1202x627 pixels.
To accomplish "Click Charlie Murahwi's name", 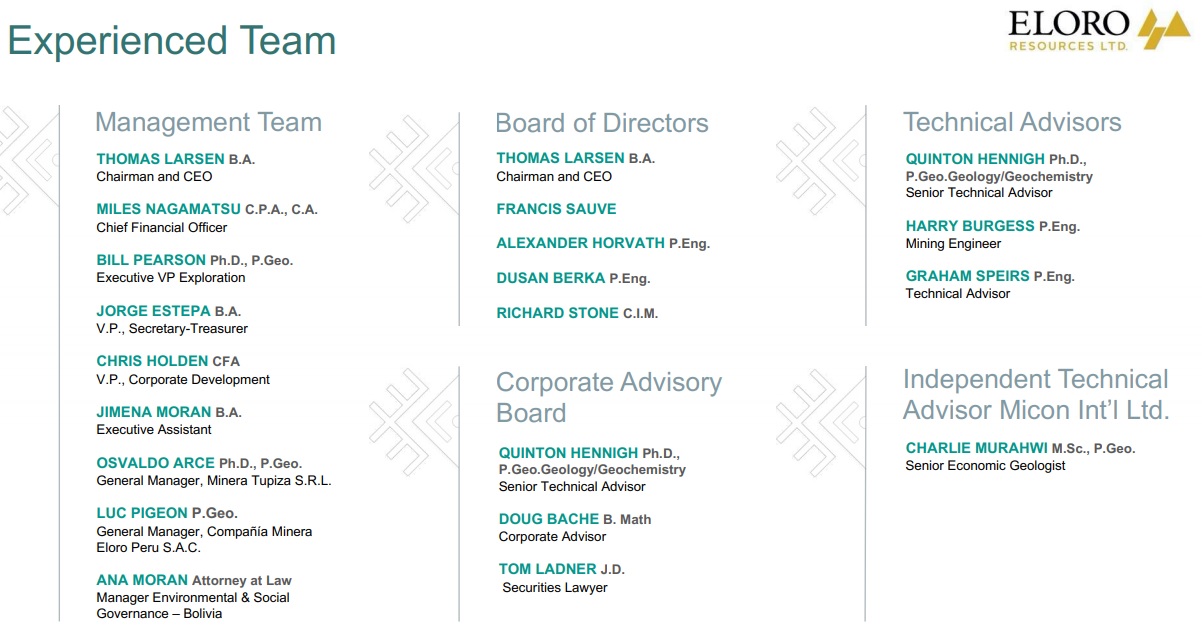I will point(976,448).
